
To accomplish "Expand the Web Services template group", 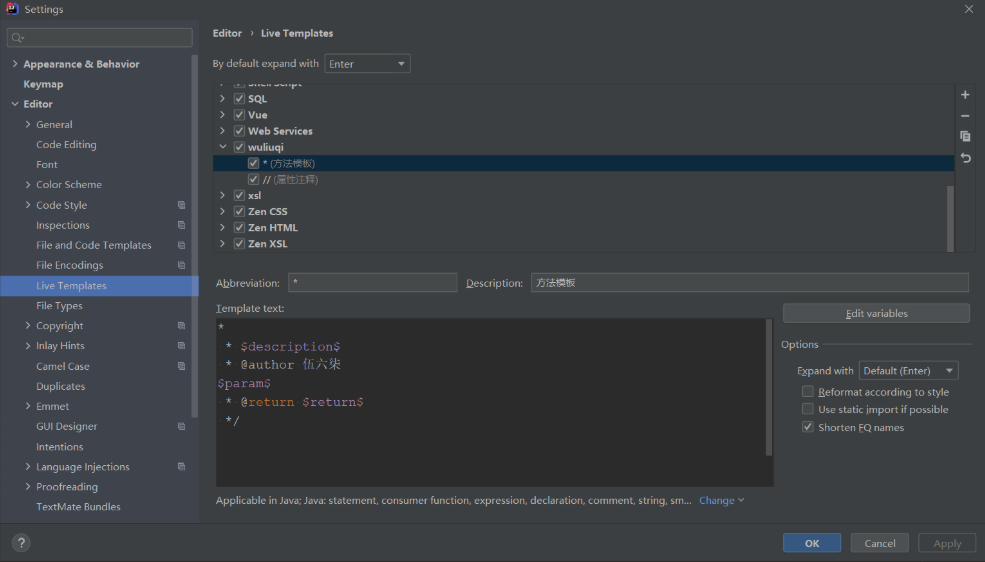I will coord(222,131).
